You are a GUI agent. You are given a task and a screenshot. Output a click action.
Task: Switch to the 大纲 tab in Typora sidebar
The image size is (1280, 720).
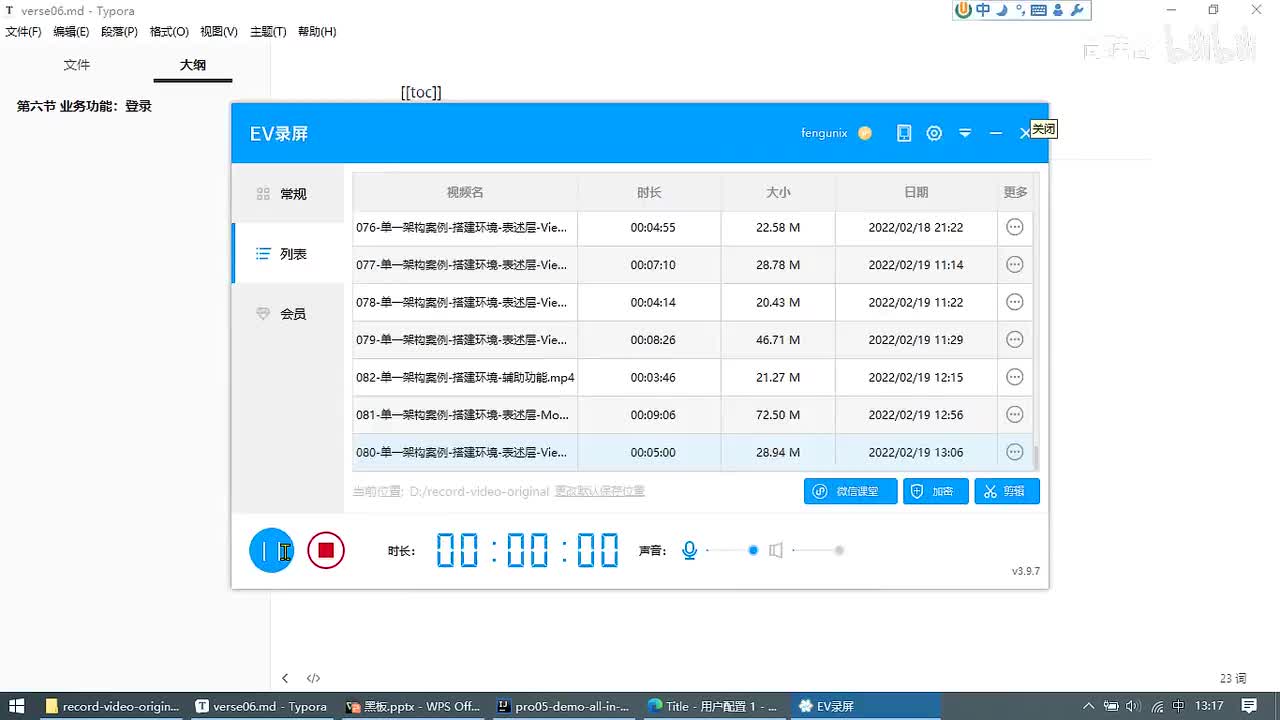click(193, 65)
